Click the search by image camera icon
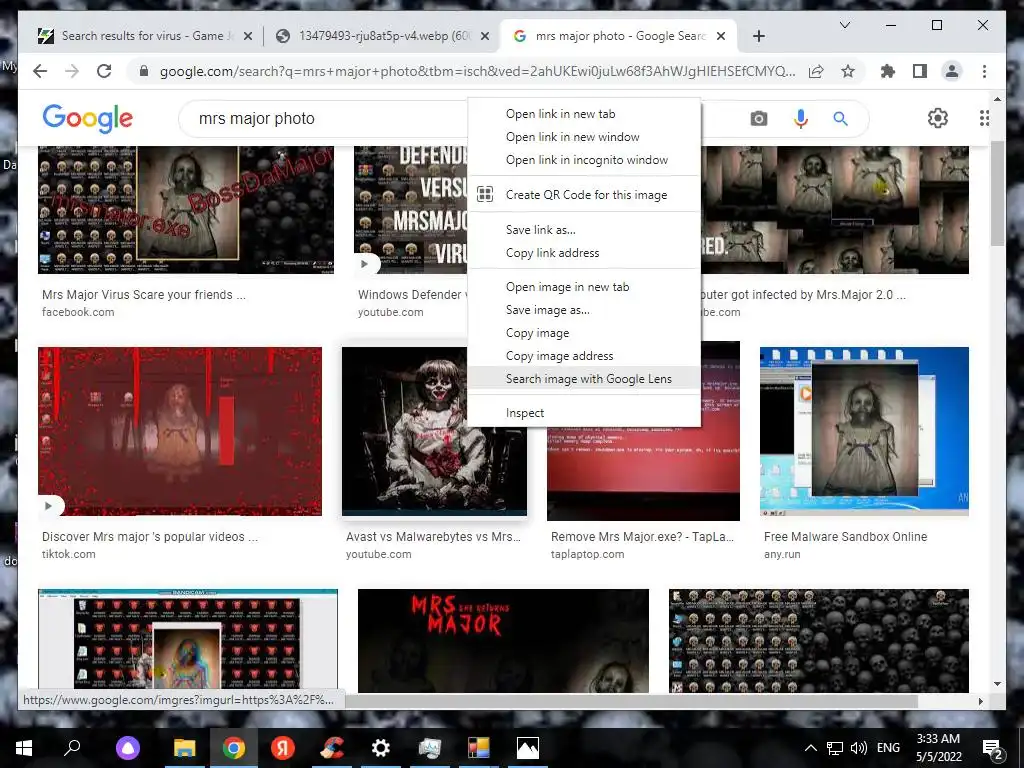This screenshot has width=1024, height=768. click(758, 119)
